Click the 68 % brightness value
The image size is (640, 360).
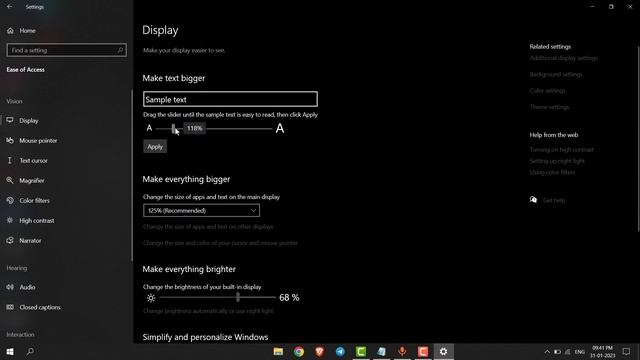[x=289, y=298]
